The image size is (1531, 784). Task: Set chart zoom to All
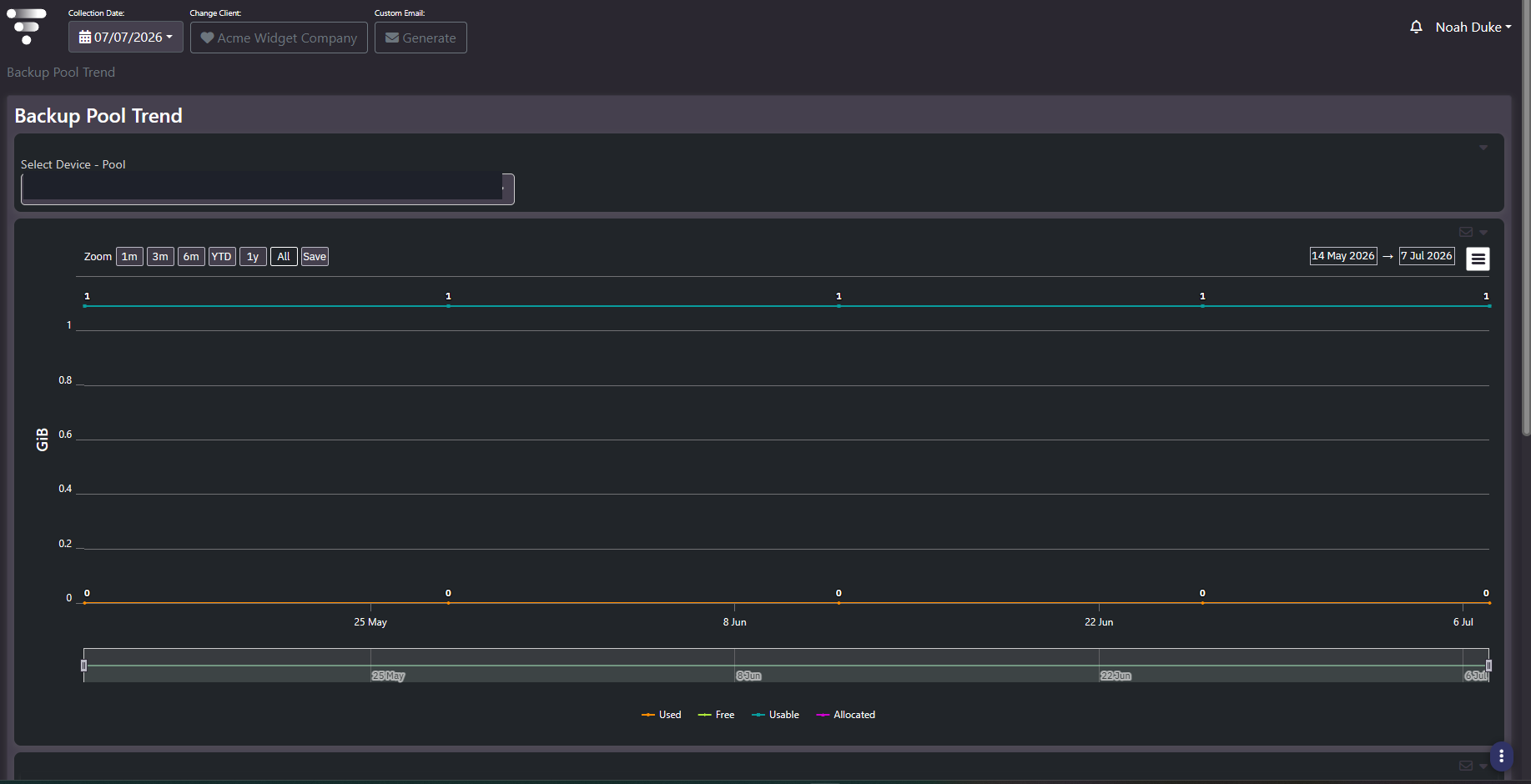(x=284, y=257)
